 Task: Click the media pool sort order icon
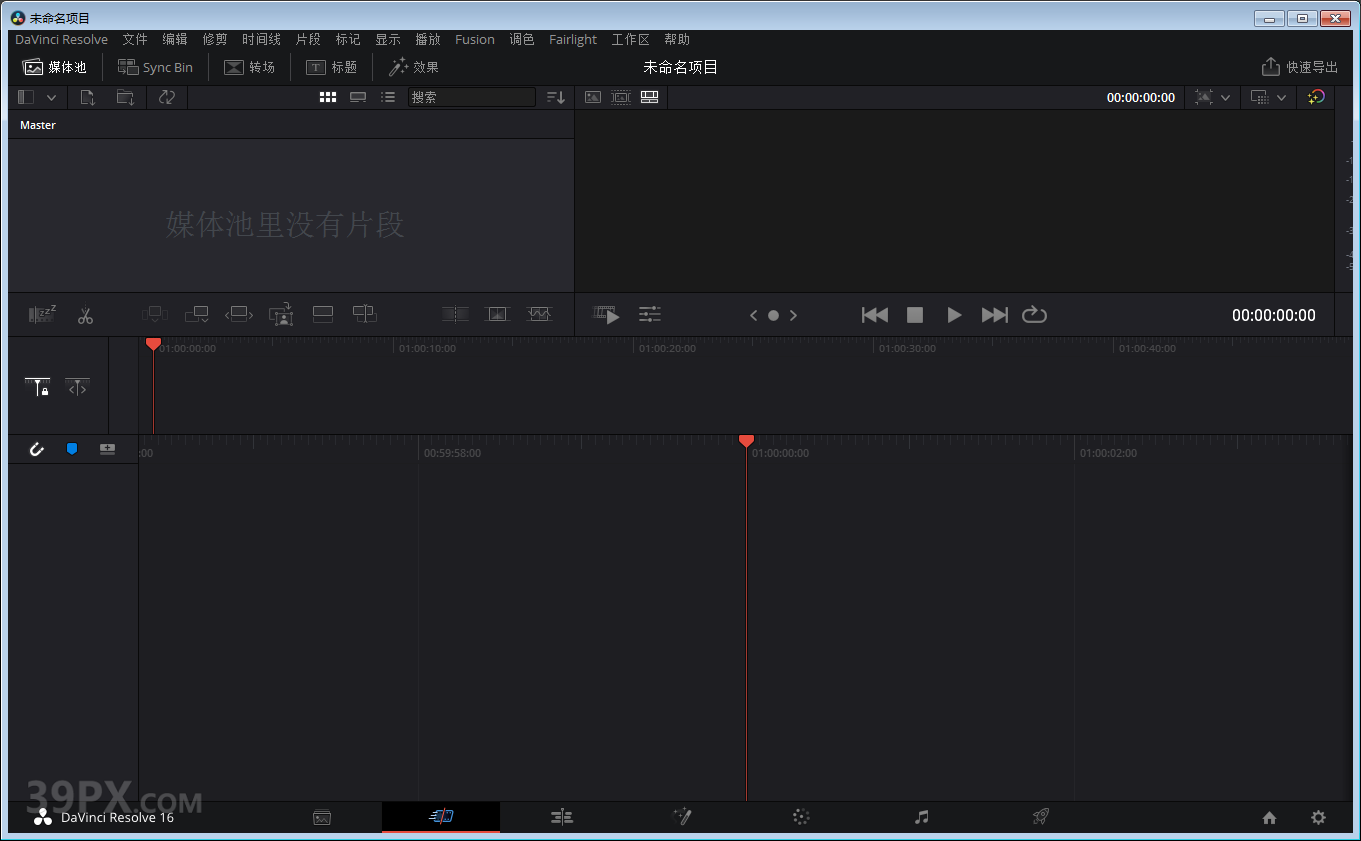click(x=556, y=97)
